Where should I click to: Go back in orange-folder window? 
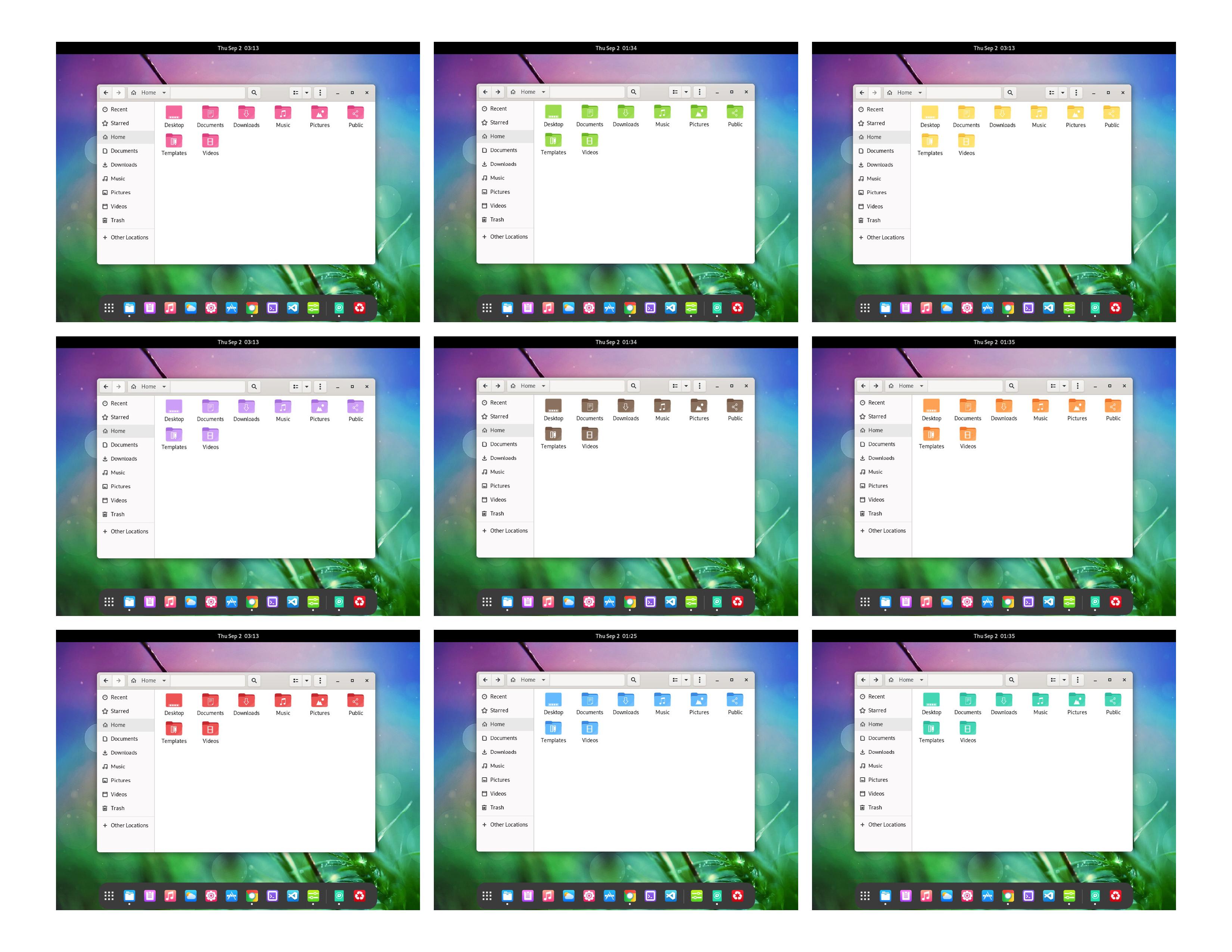tap(864, 386)
